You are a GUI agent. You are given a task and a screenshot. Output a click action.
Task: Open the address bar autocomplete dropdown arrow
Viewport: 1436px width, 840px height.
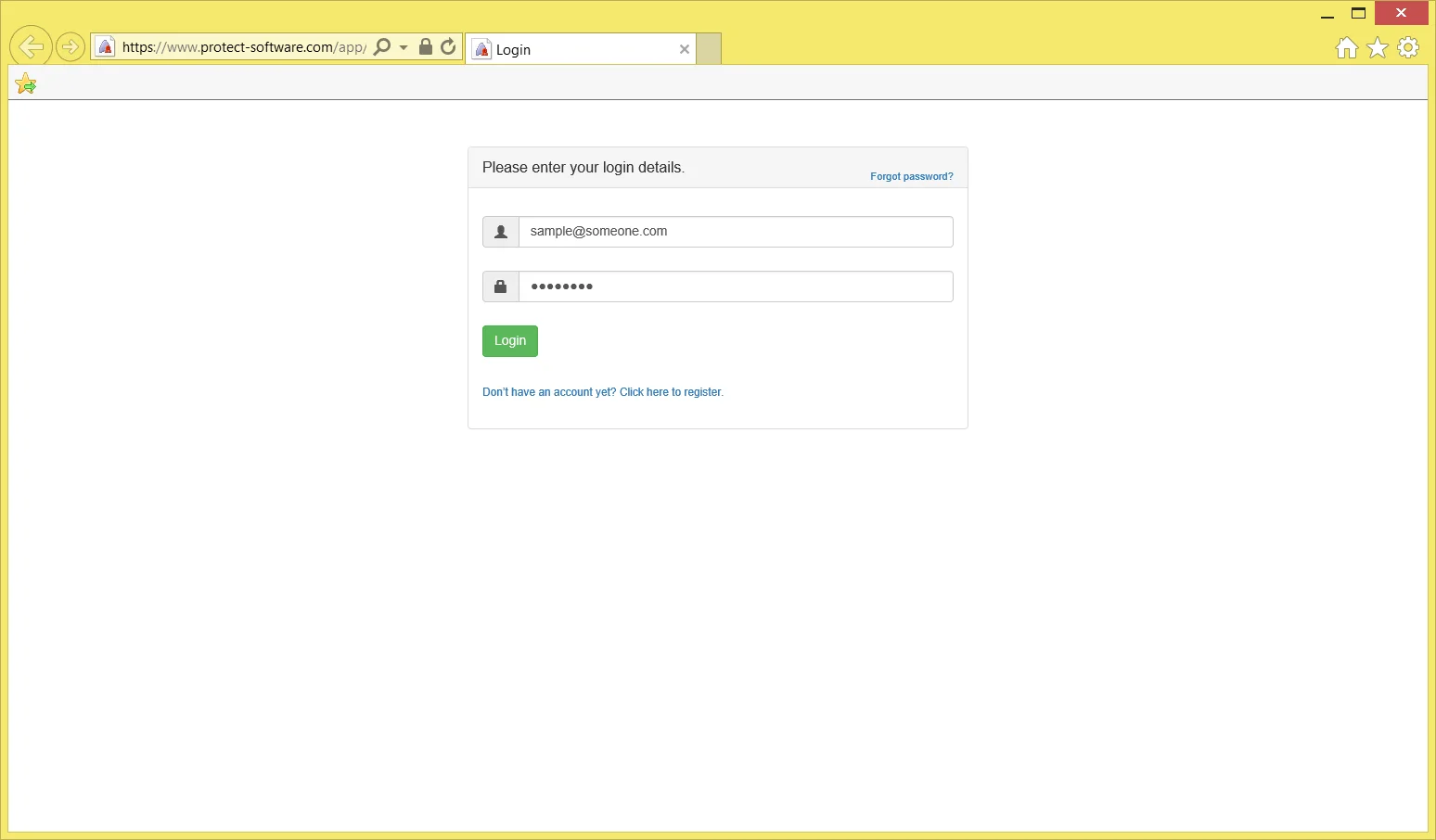pos(404,47)
